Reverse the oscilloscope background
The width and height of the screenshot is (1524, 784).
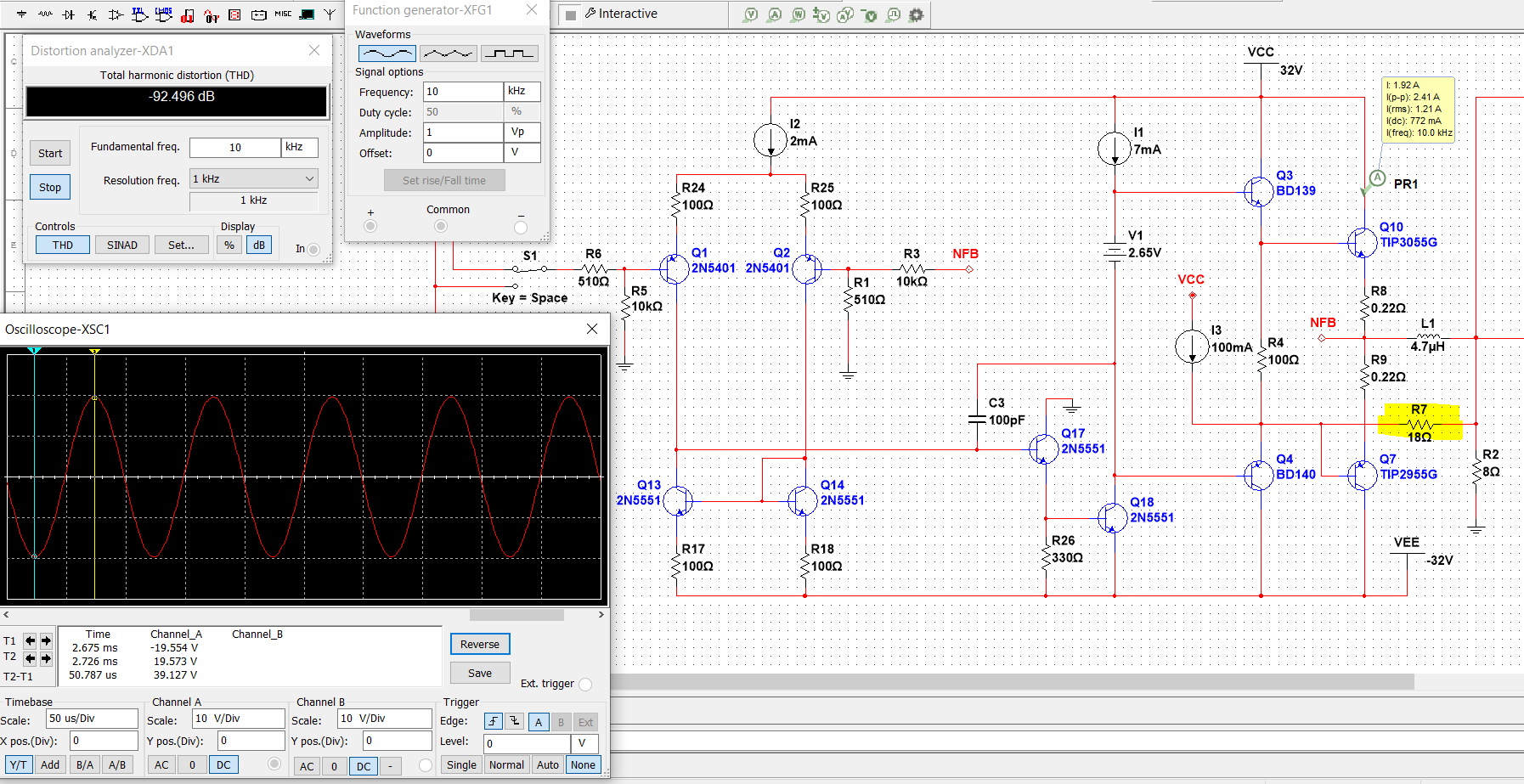[480, 644]
